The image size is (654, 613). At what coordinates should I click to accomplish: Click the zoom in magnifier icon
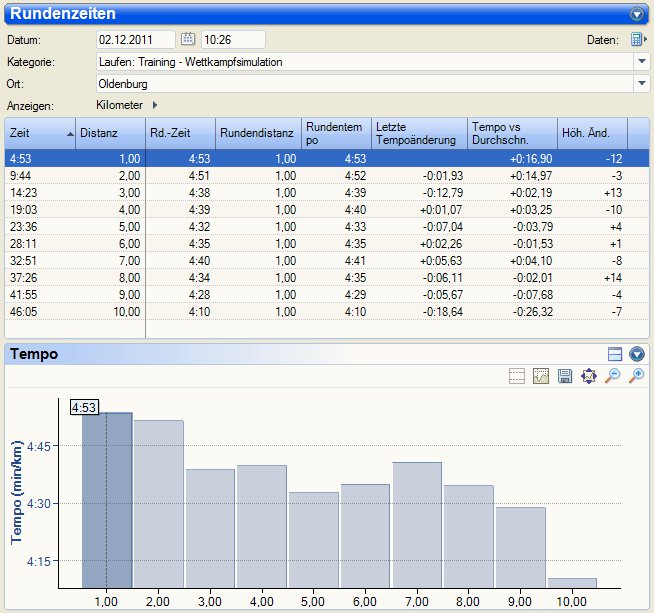[x=636, y=376]
